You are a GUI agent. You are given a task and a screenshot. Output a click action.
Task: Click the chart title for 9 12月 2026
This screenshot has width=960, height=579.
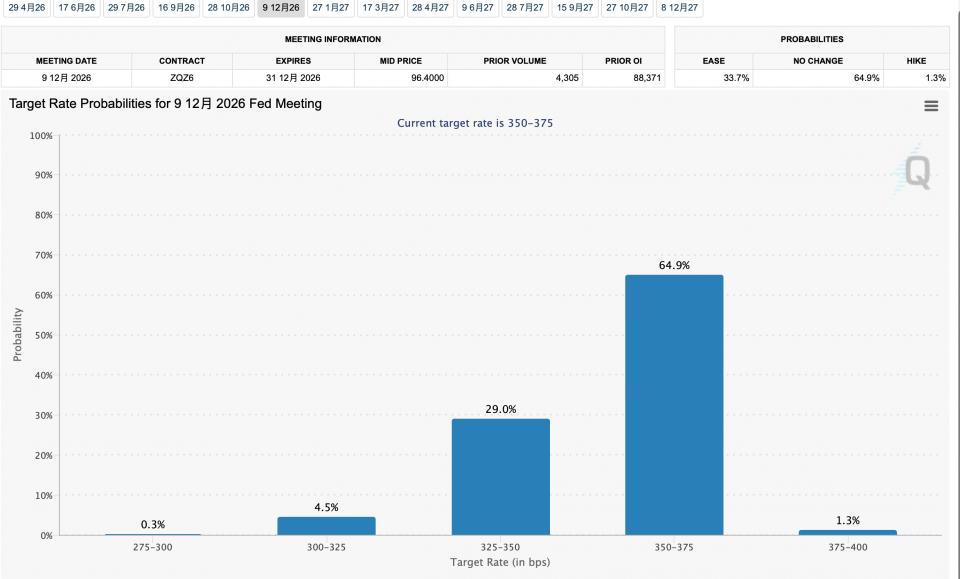pyautogui.click(x=165, y=104)
